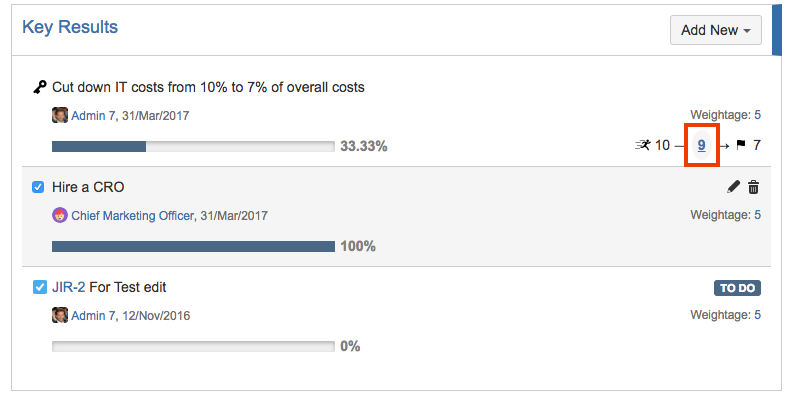The height and width of the screenshot is (399, 791).
Task: Click the Key Results heading
Action: click(x=70, y=27)
